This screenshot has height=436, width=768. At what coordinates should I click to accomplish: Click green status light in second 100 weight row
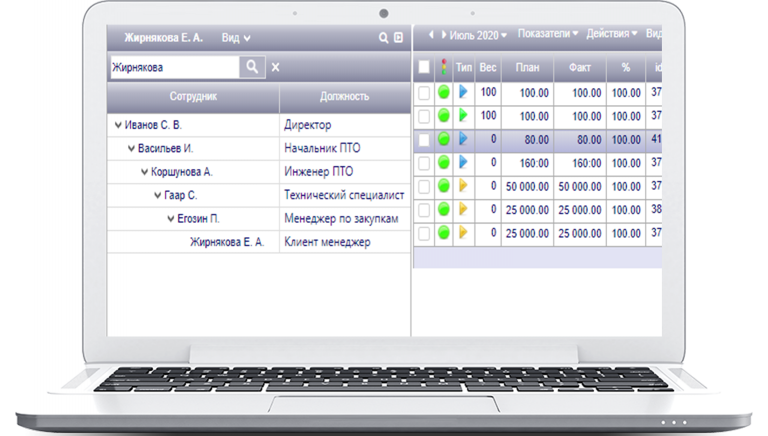(x=444, y=116)
